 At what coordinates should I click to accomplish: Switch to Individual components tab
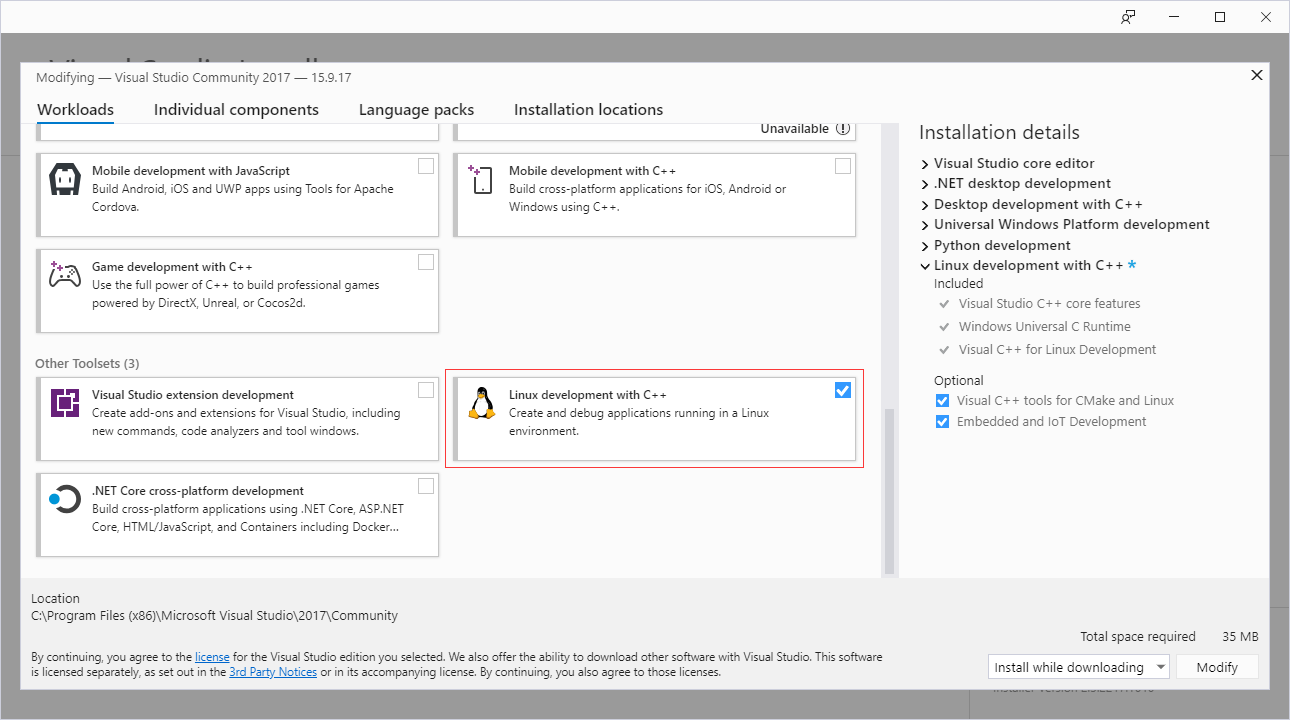(236, 110)
